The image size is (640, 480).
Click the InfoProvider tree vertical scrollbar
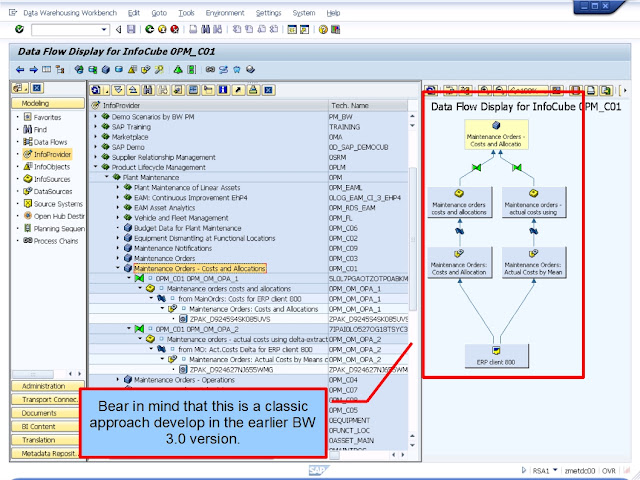tap(413, 239)
